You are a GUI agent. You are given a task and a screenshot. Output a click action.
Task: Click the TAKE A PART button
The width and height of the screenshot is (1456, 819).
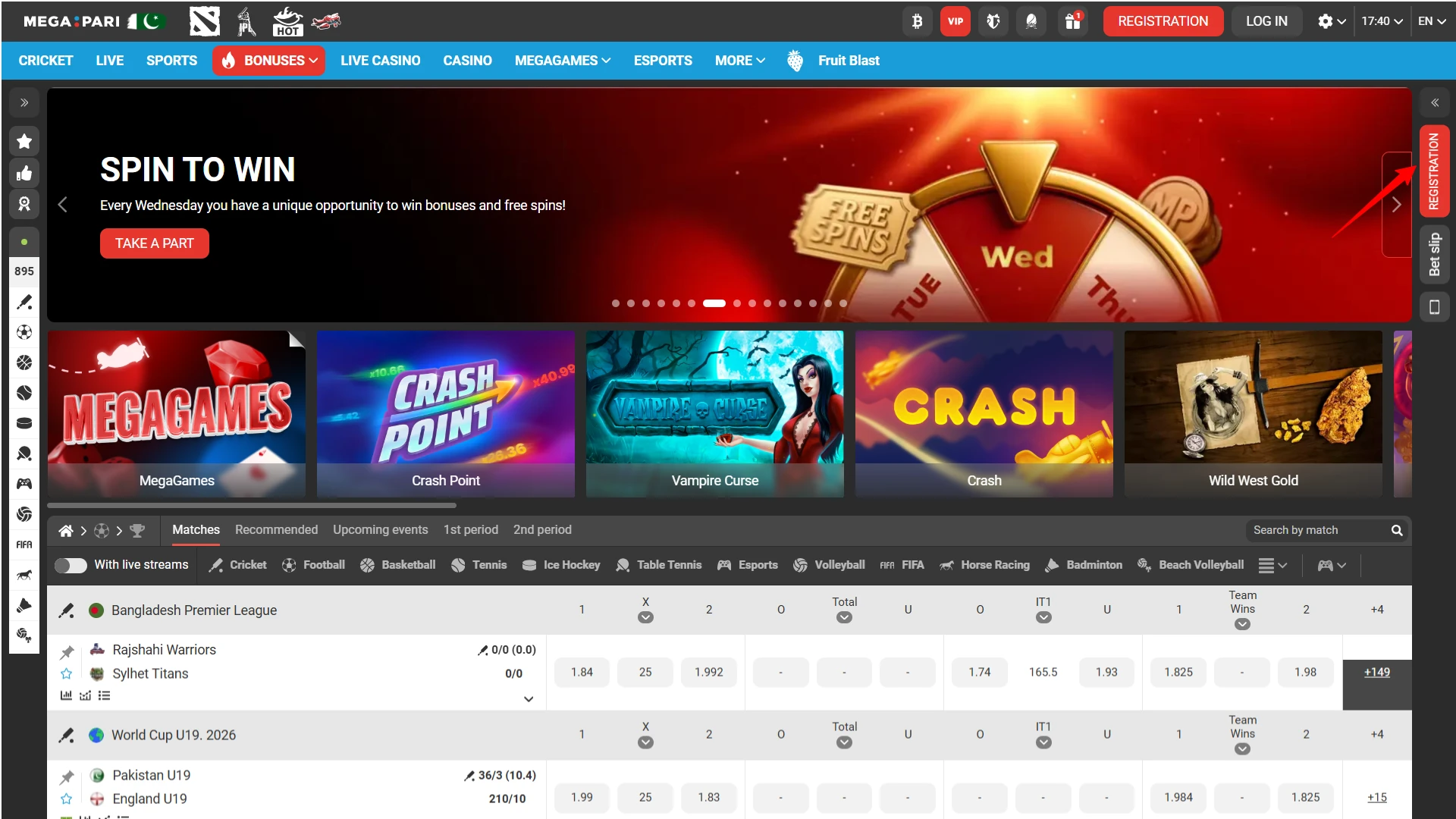click(154, 243)
